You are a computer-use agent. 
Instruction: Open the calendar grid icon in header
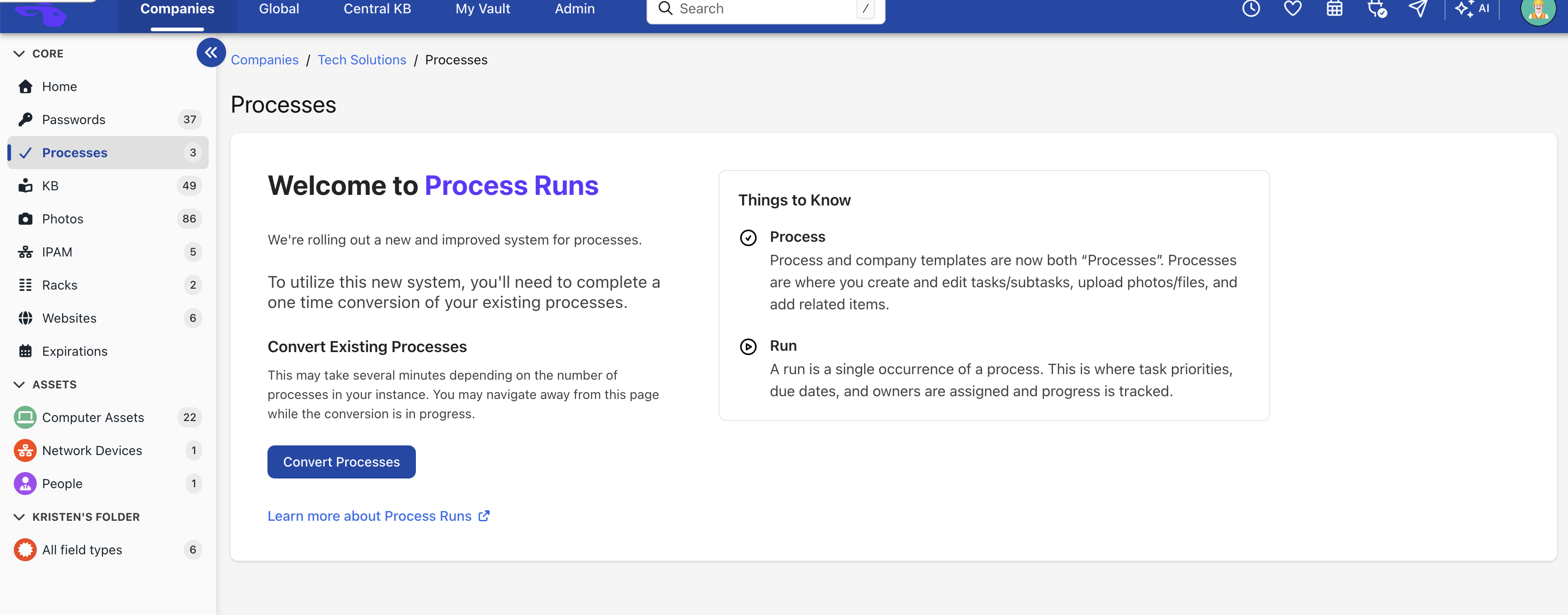coord(1334,9)
